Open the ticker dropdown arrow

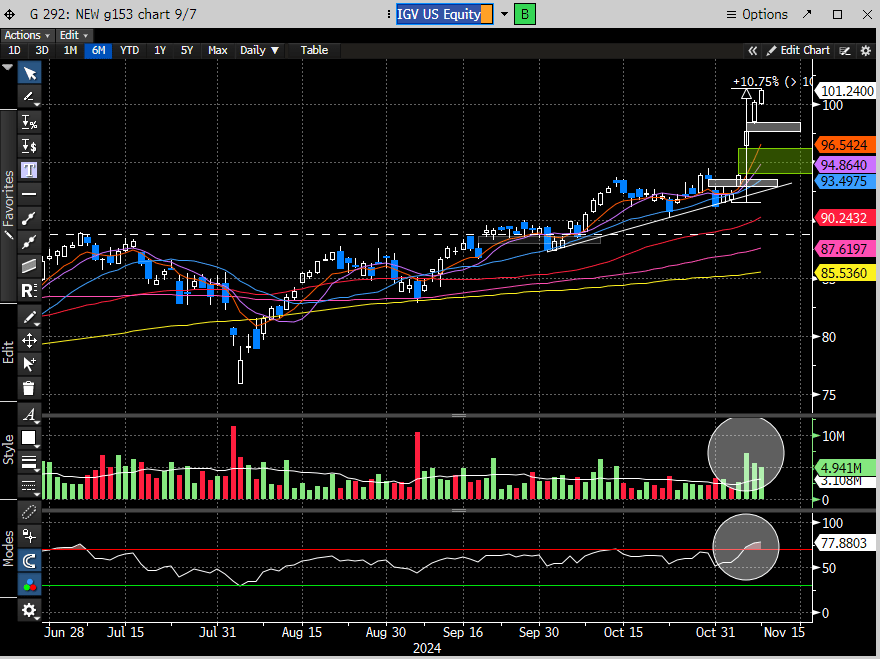(x=504, y=15)
